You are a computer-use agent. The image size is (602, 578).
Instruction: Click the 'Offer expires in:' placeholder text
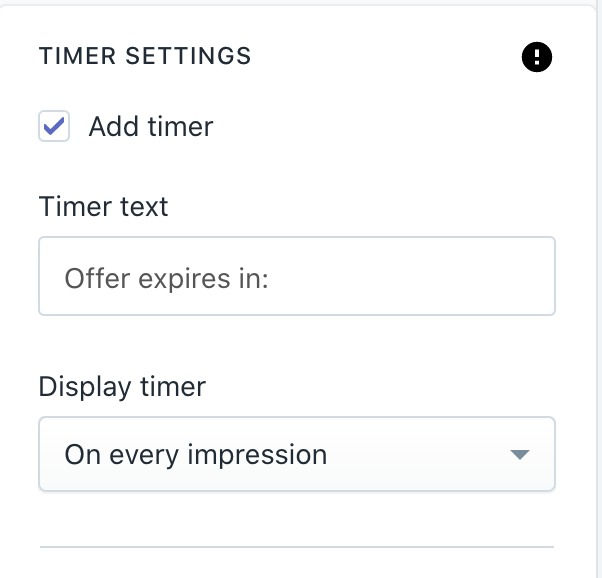pos(166,278)
